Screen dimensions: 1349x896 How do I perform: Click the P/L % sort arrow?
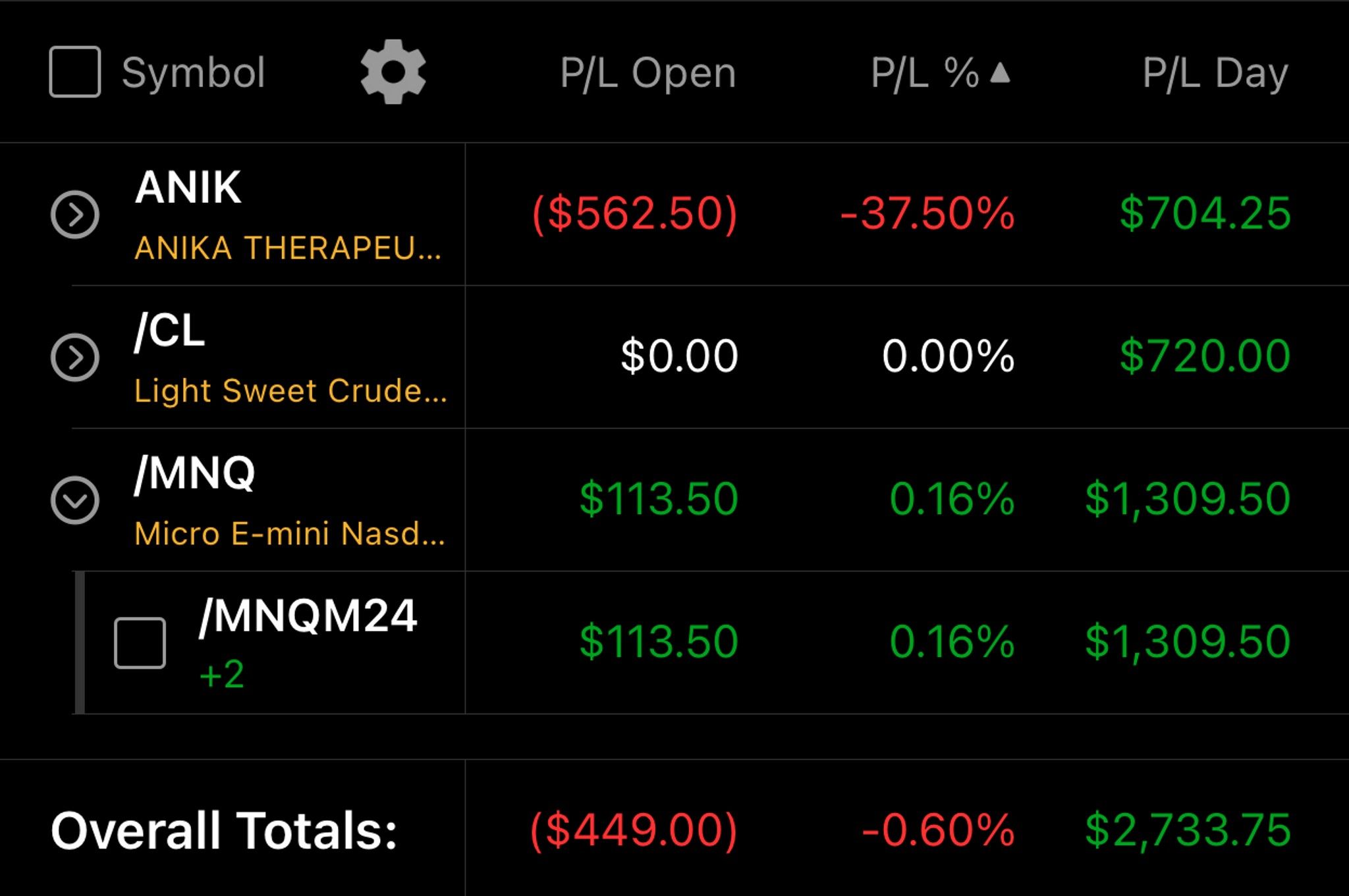pyautogui.click(x=1000, y=72)
